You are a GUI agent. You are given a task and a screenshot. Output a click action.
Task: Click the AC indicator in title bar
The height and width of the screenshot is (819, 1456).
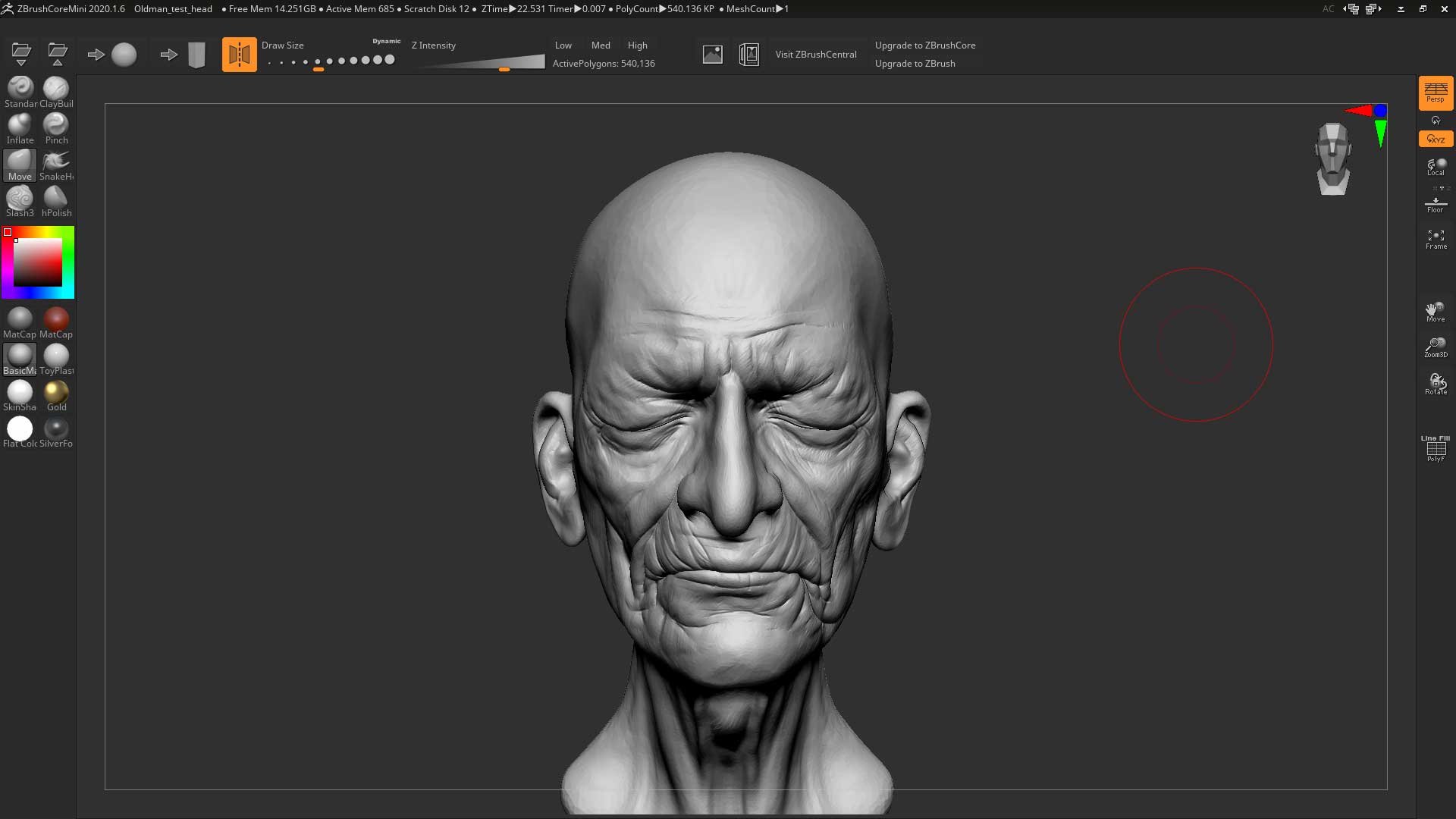pos(1329,9)
